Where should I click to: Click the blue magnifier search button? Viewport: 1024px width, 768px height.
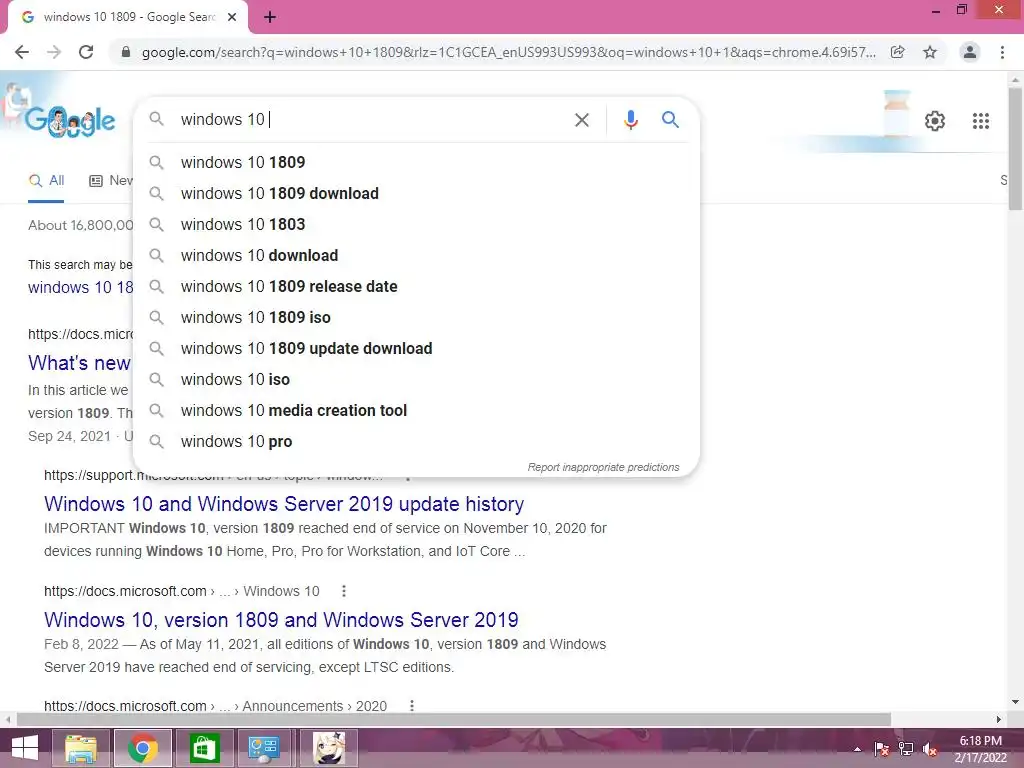point(670,120)
